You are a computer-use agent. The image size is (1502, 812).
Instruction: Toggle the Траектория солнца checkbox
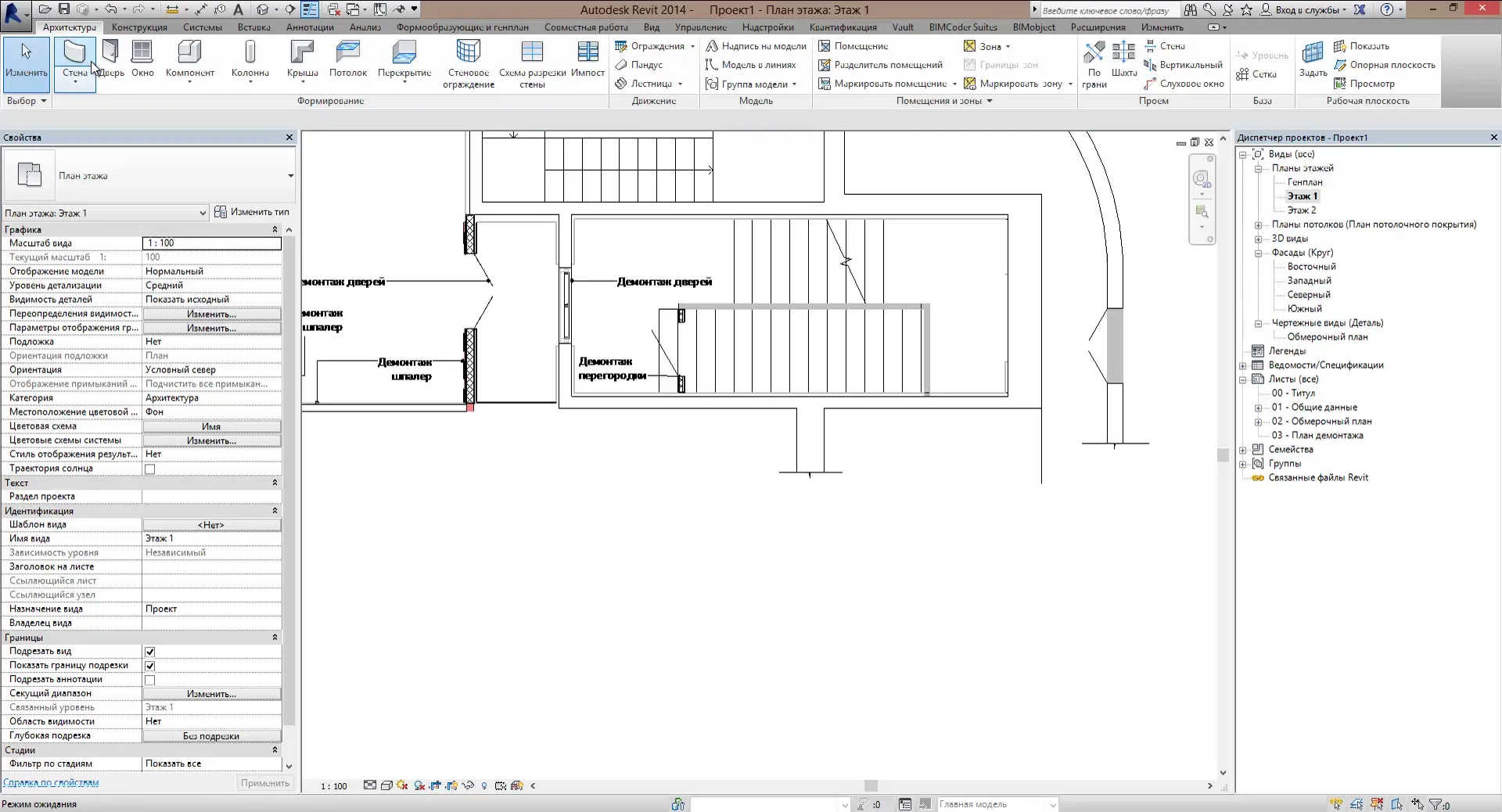point(149,469)
